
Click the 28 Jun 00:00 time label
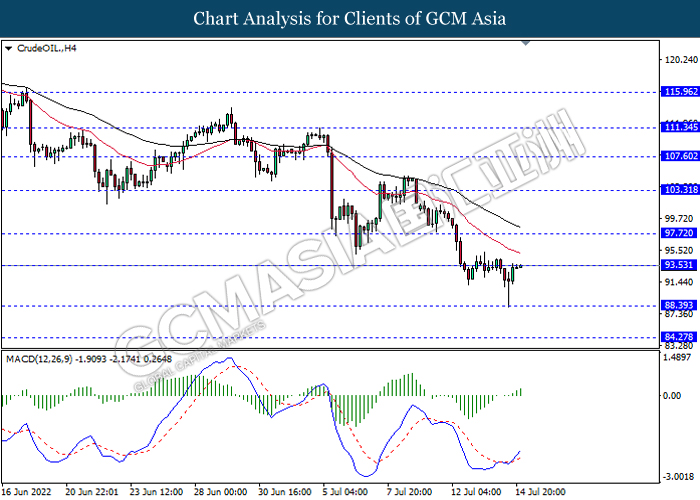(221, 492)
